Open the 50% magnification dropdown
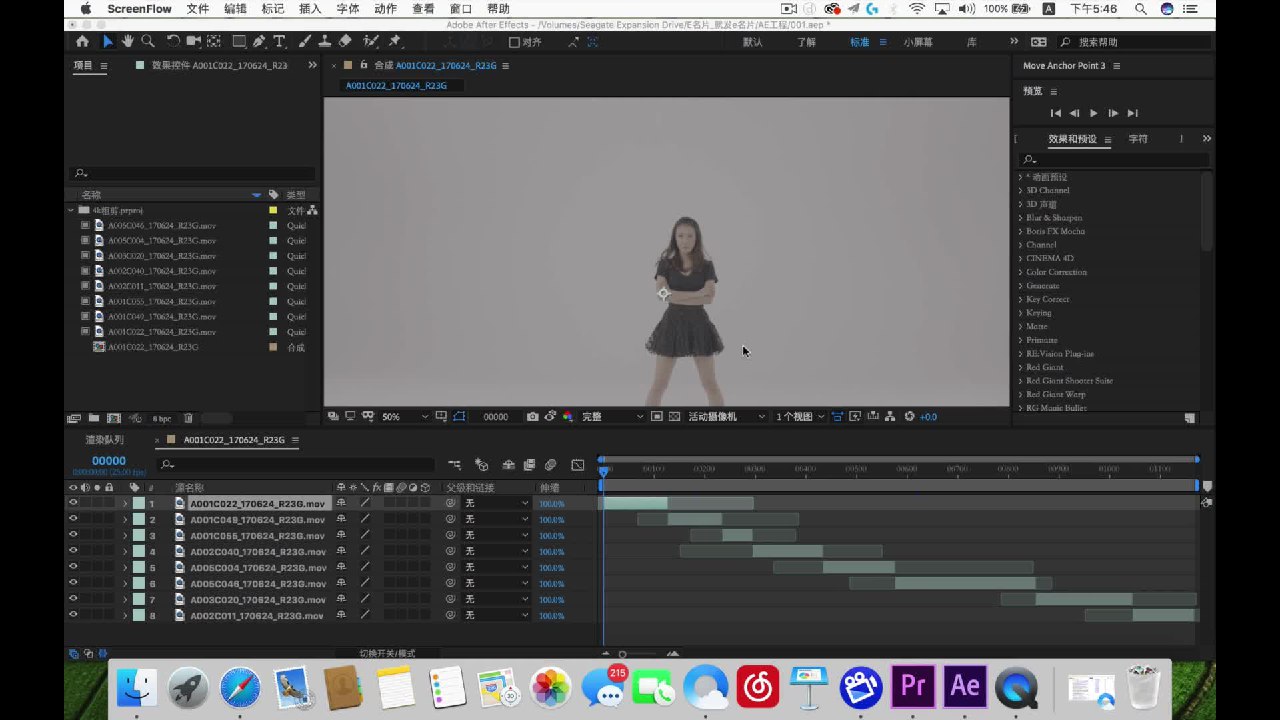 point(405,416)
